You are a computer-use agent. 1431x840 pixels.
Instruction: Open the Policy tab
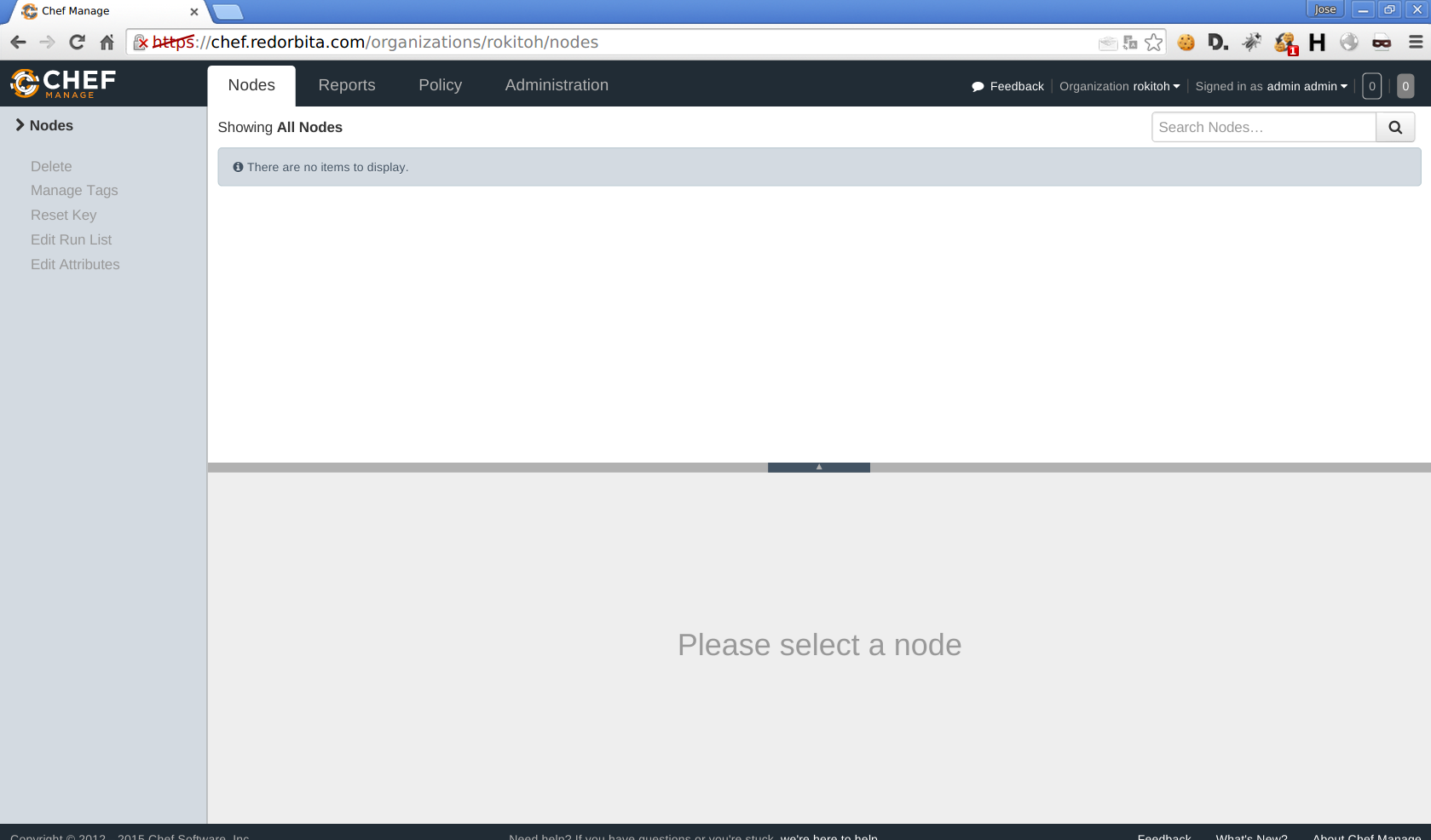pyautogui.click(x=440, y=85)
